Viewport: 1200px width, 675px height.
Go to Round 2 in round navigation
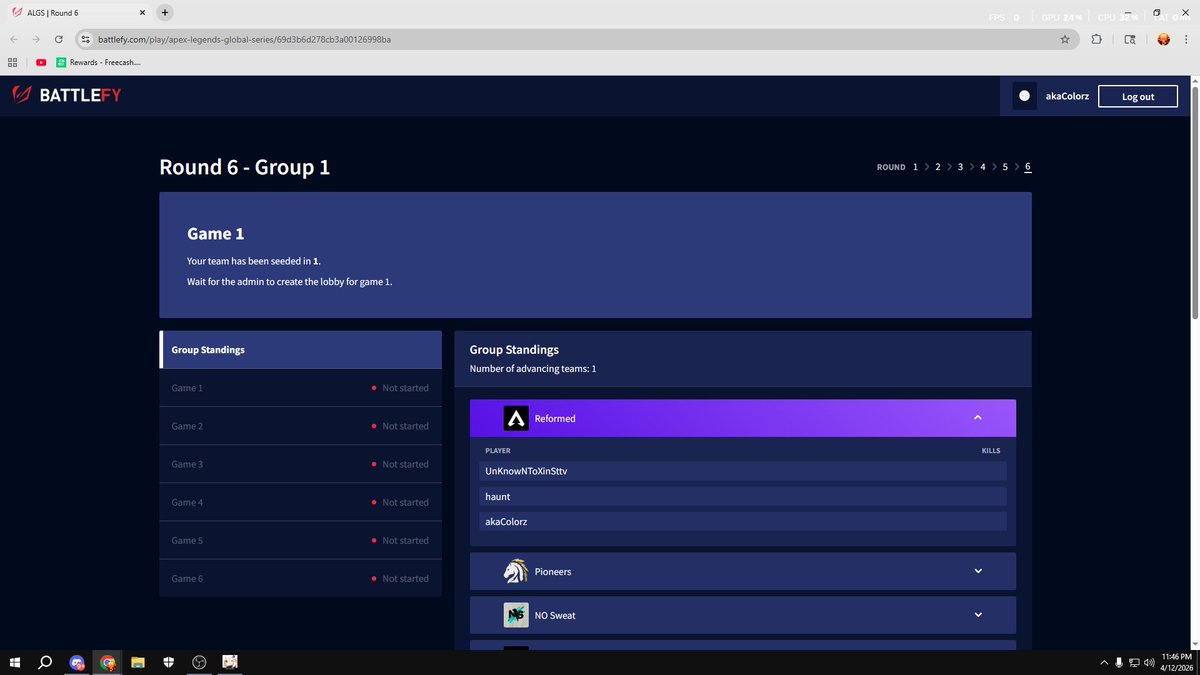click(x=937, y=167)
